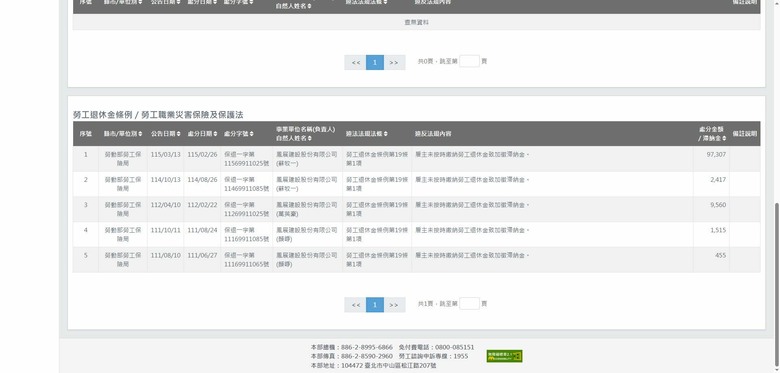Click document number 11169911085號
The width and height of the screenshot is (780, 373).
pyautogui.click(x=247, y=239)
